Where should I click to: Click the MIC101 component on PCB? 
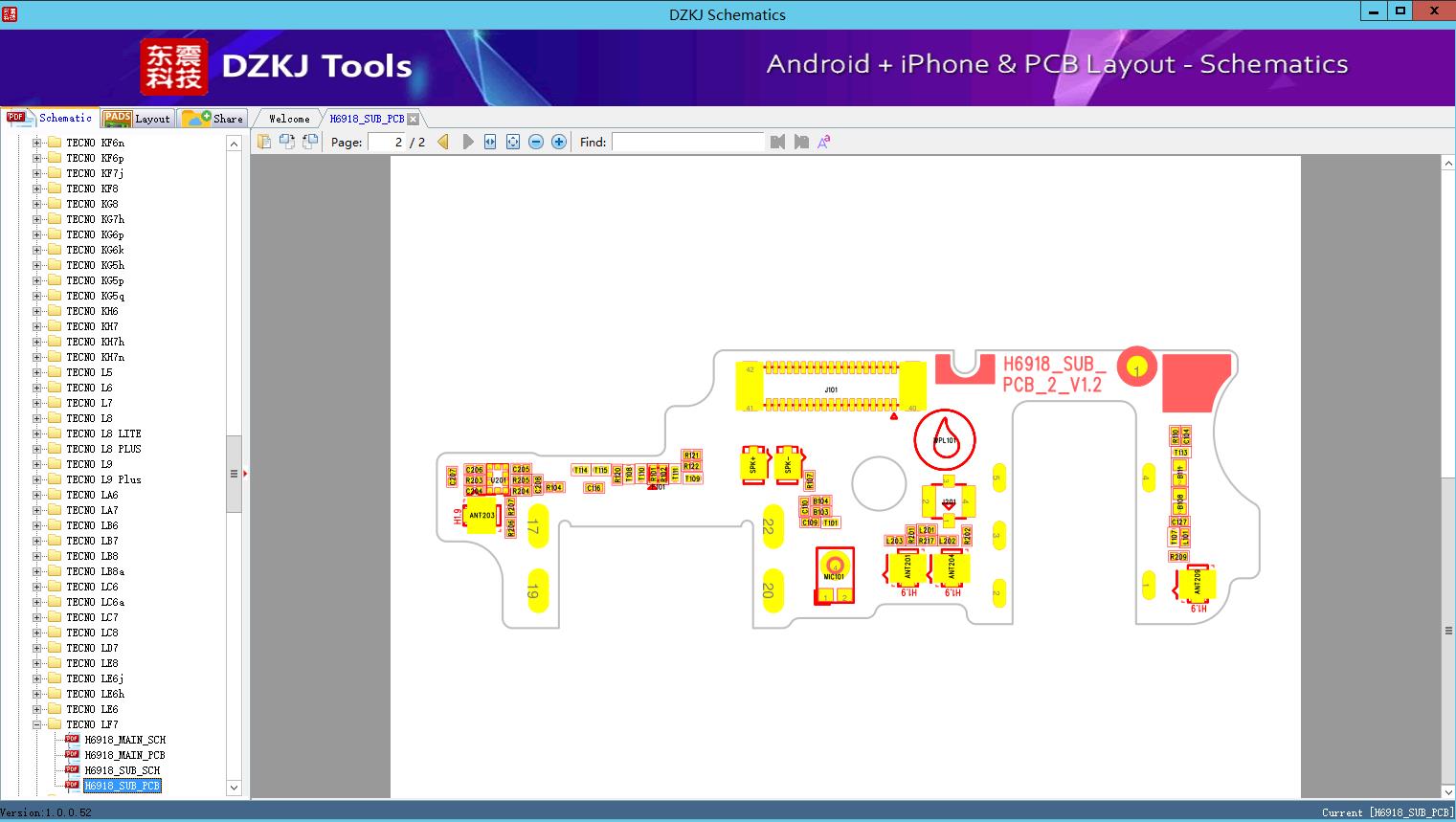(x=835, y=575)
